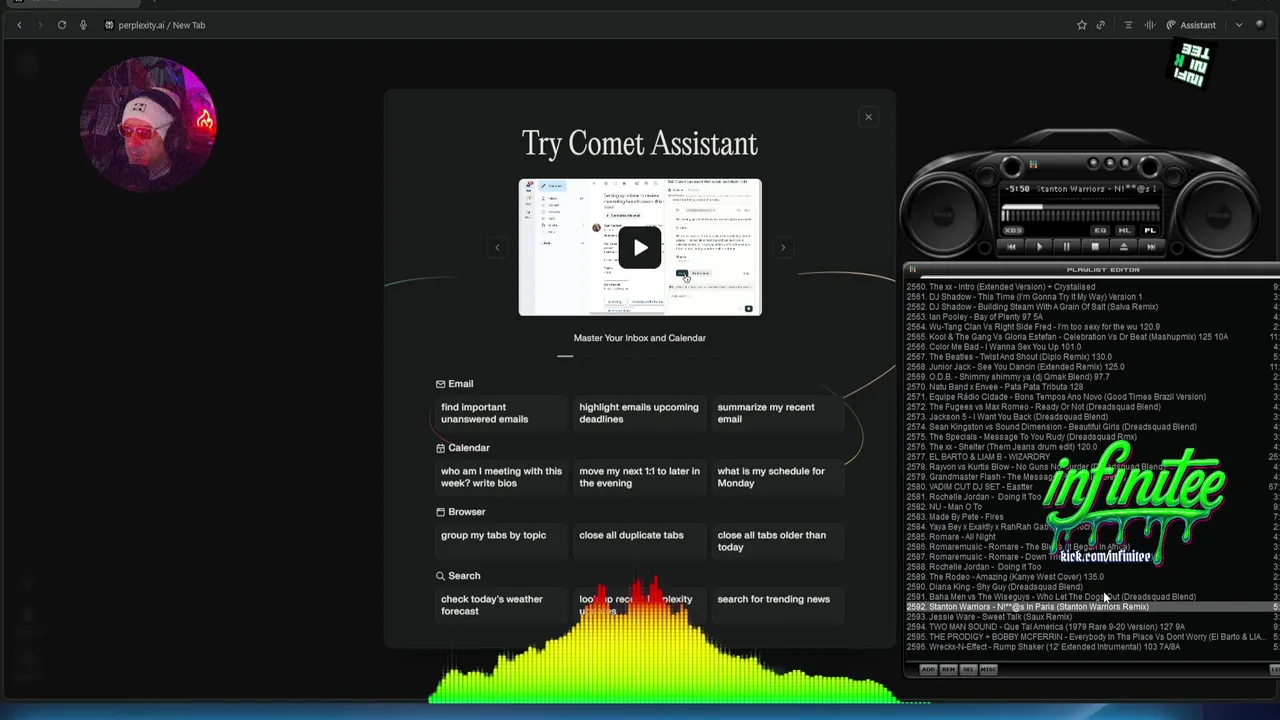Viewport: 1280px width, 720px height.
Task: Show the previous carousel slide
Action: (x=497, y=248)
